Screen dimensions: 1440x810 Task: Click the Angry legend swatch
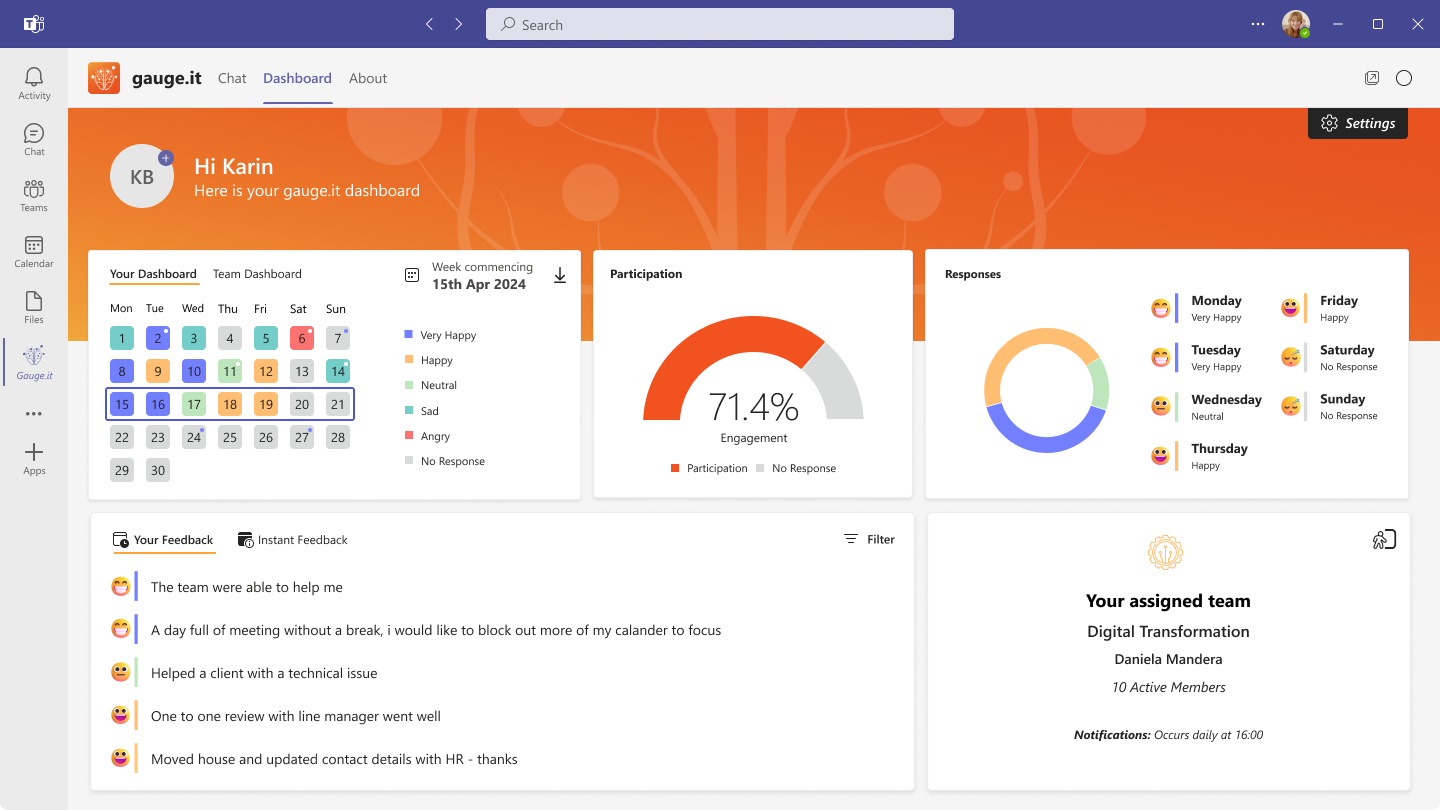(409, 435)
